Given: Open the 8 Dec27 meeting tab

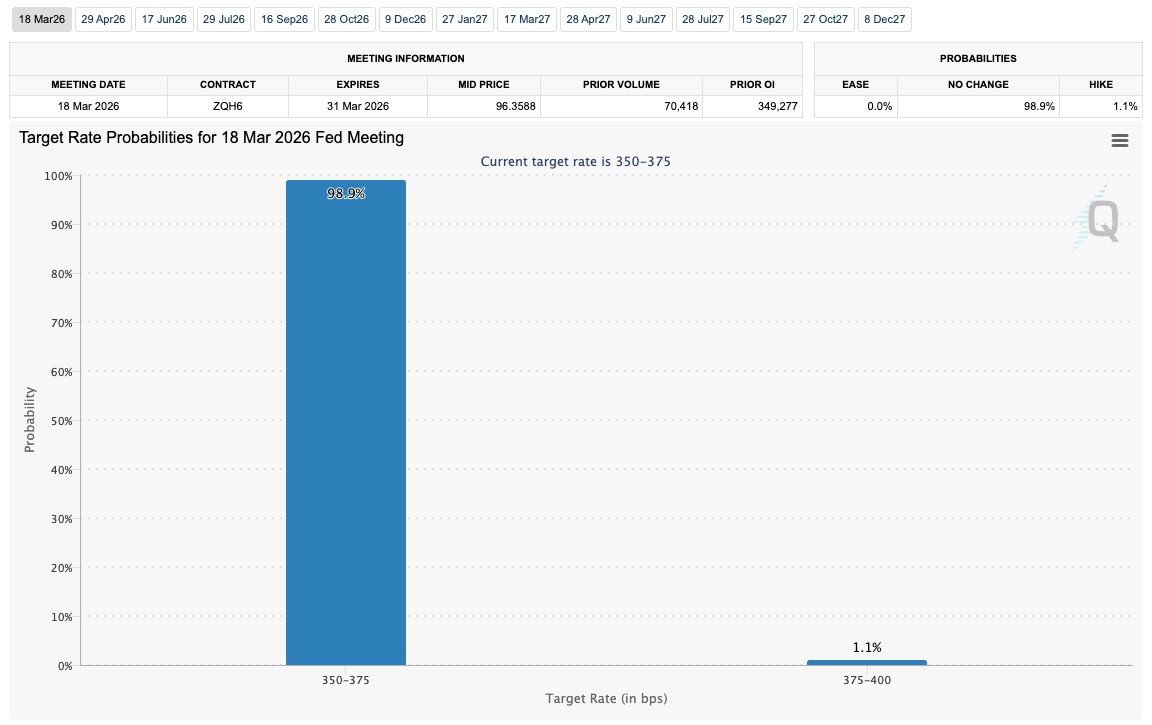Looking at the screenshot, I should pos(884,19).
